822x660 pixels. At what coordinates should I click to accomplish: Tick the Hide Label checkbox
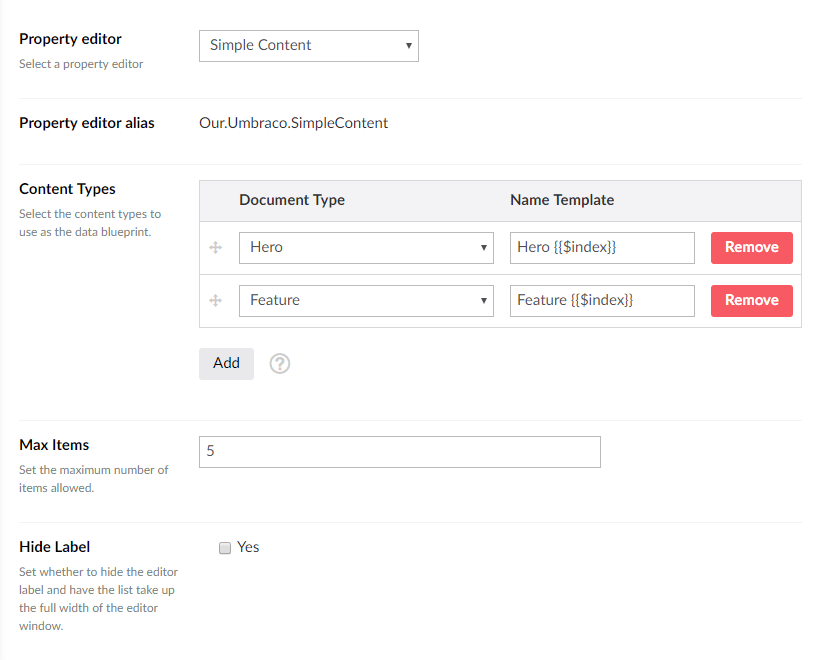225,548
